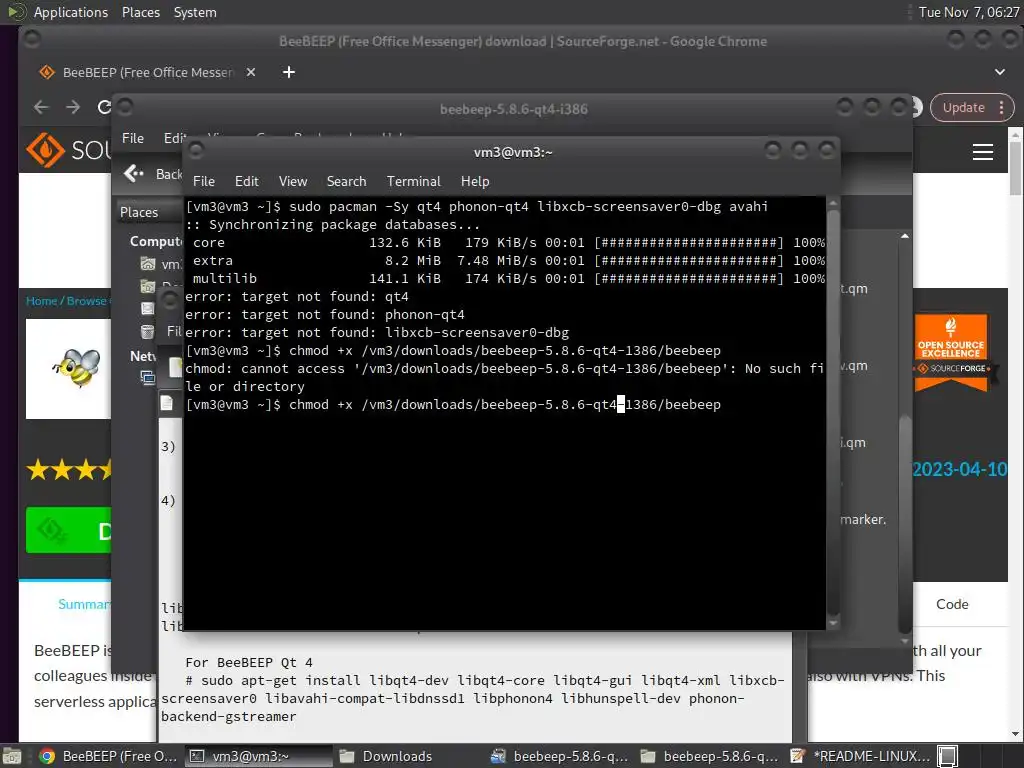Go forward in Chrome browser
Viewport: 1024px width, 768px height.
[73, 107]
